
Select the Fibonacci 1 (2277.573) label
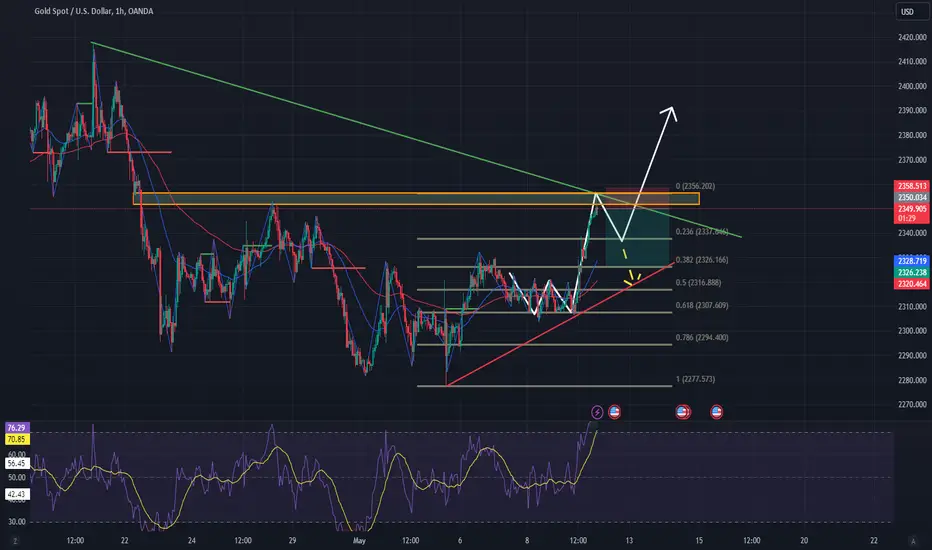[x=695, y=379]
